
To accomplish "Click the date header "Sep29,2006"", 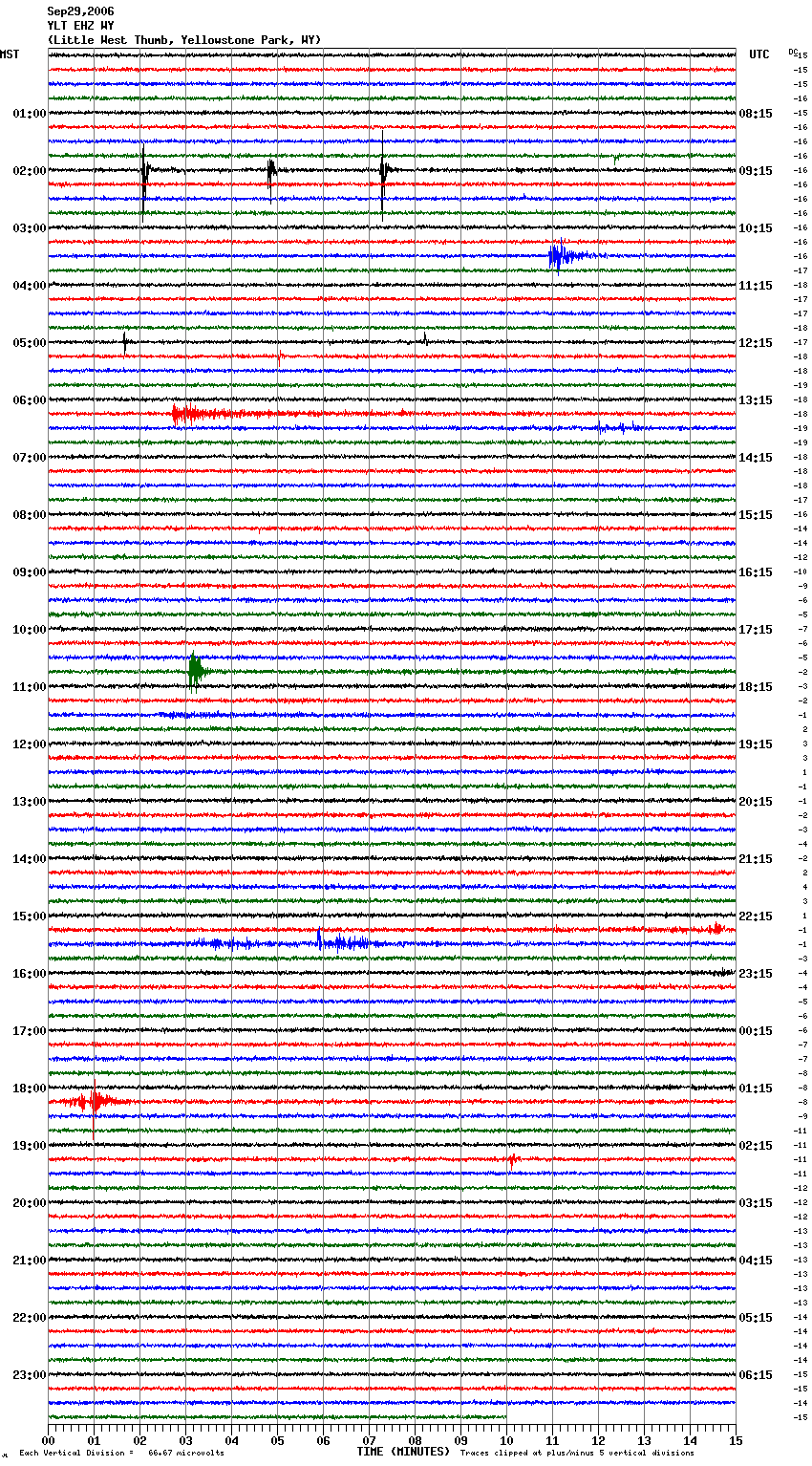I will 81,11.
